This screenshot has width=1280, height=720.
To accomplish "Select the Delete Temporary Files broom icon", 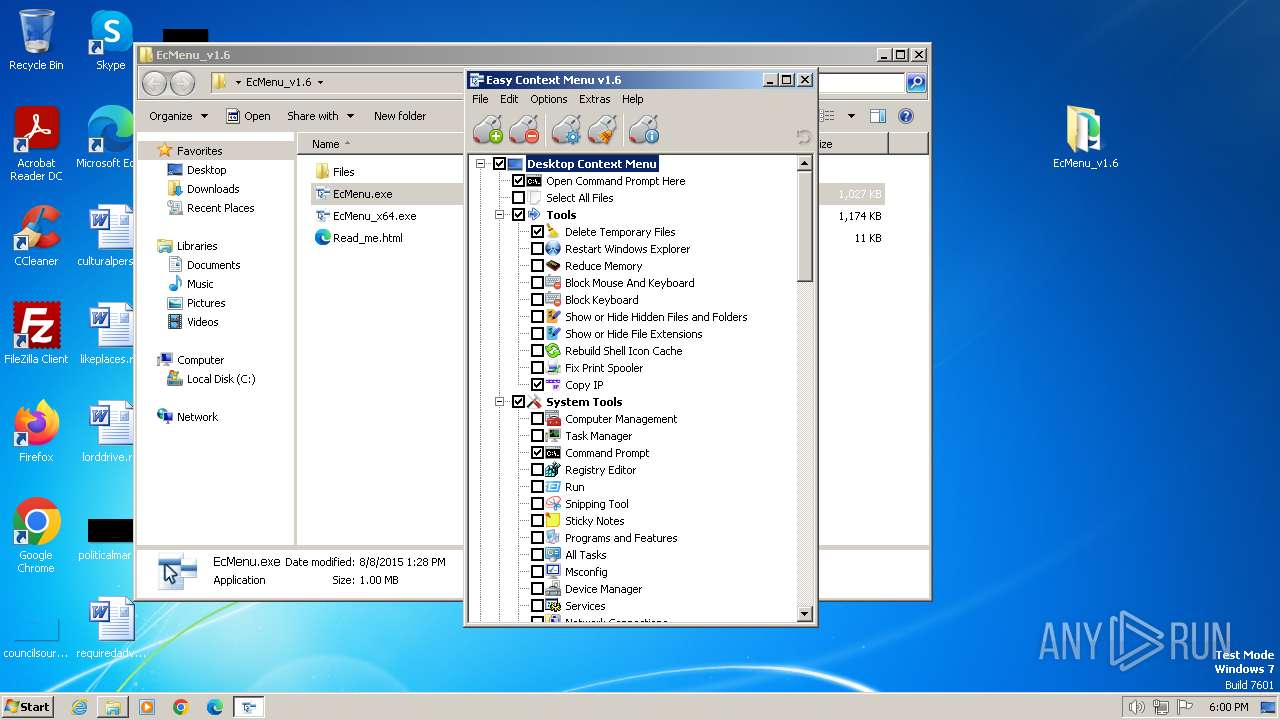I will click(x=553, y=232).
